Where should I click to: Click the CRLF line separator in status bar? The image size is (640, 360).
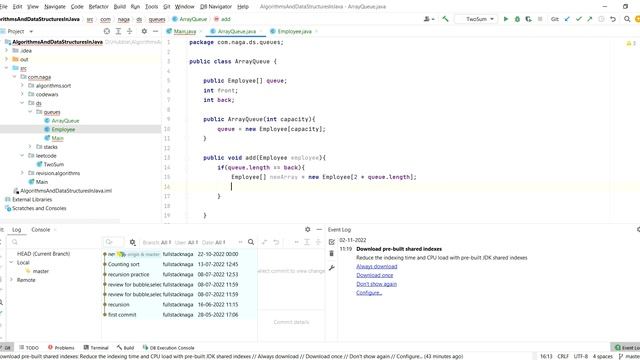click(x=563, y=356)
